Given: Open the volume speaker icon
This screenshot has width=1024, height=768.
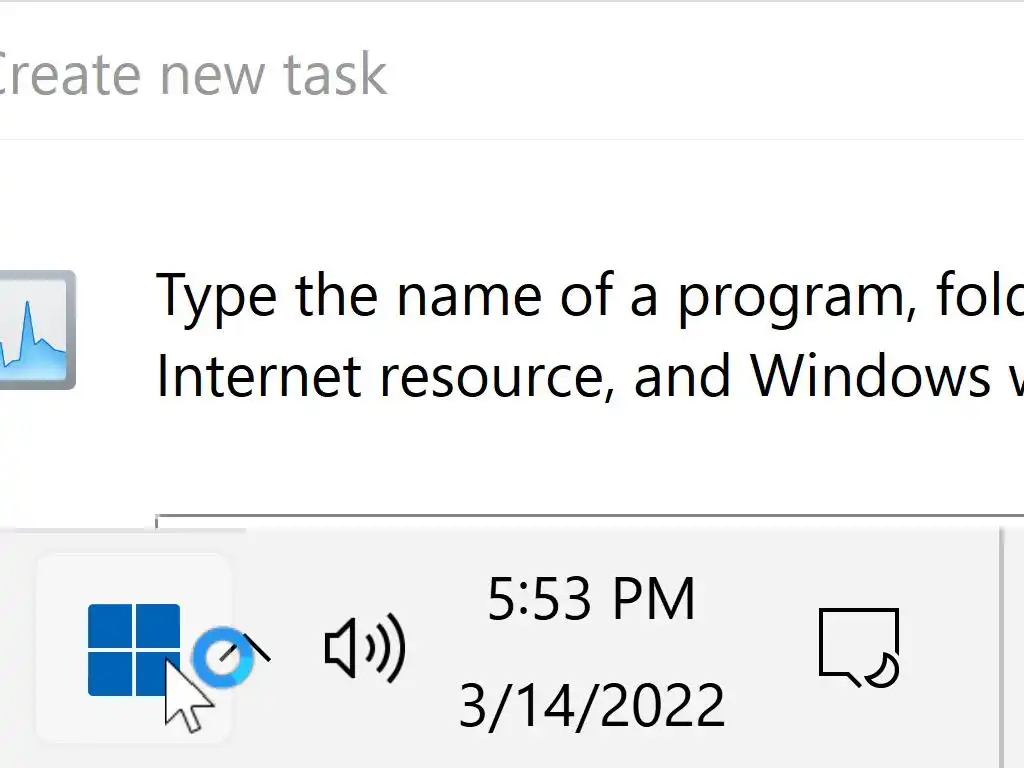Looking at the screenshot, I should click(x=364, y=648).
